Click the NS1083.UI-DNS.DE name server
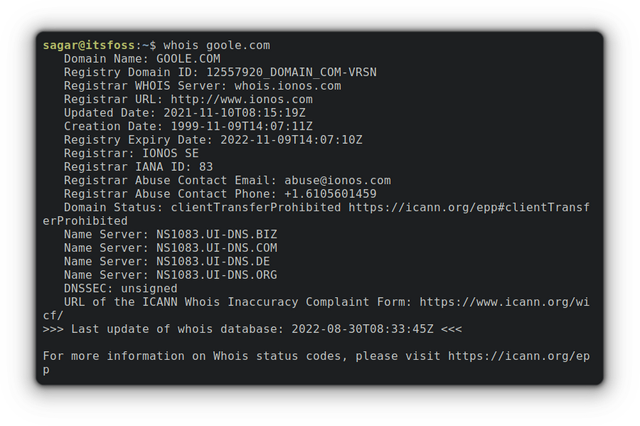The image size is (640, 426). tap(213, 261)
